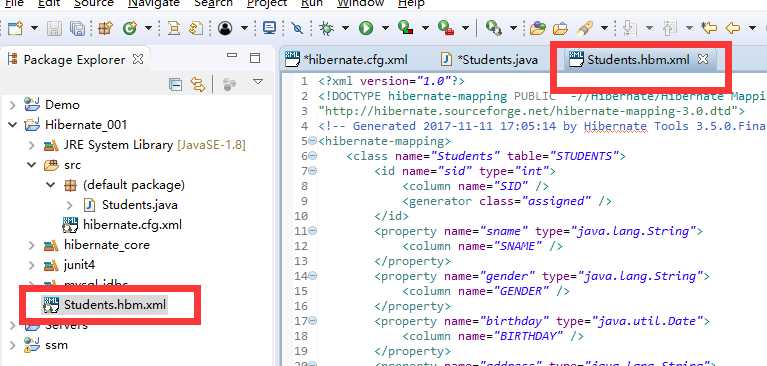Click the generator class="assigned" line
This screenshot has width=767, height=366.
(507, 201)
